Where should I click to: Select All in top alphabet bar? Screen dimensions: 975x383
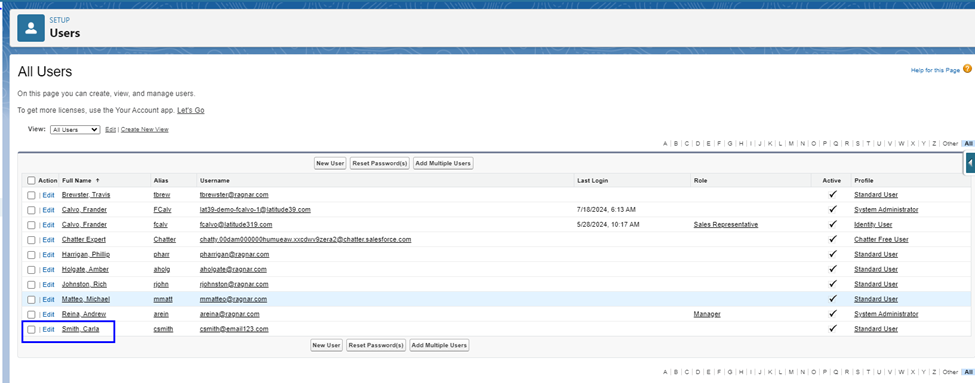[968, 144]
